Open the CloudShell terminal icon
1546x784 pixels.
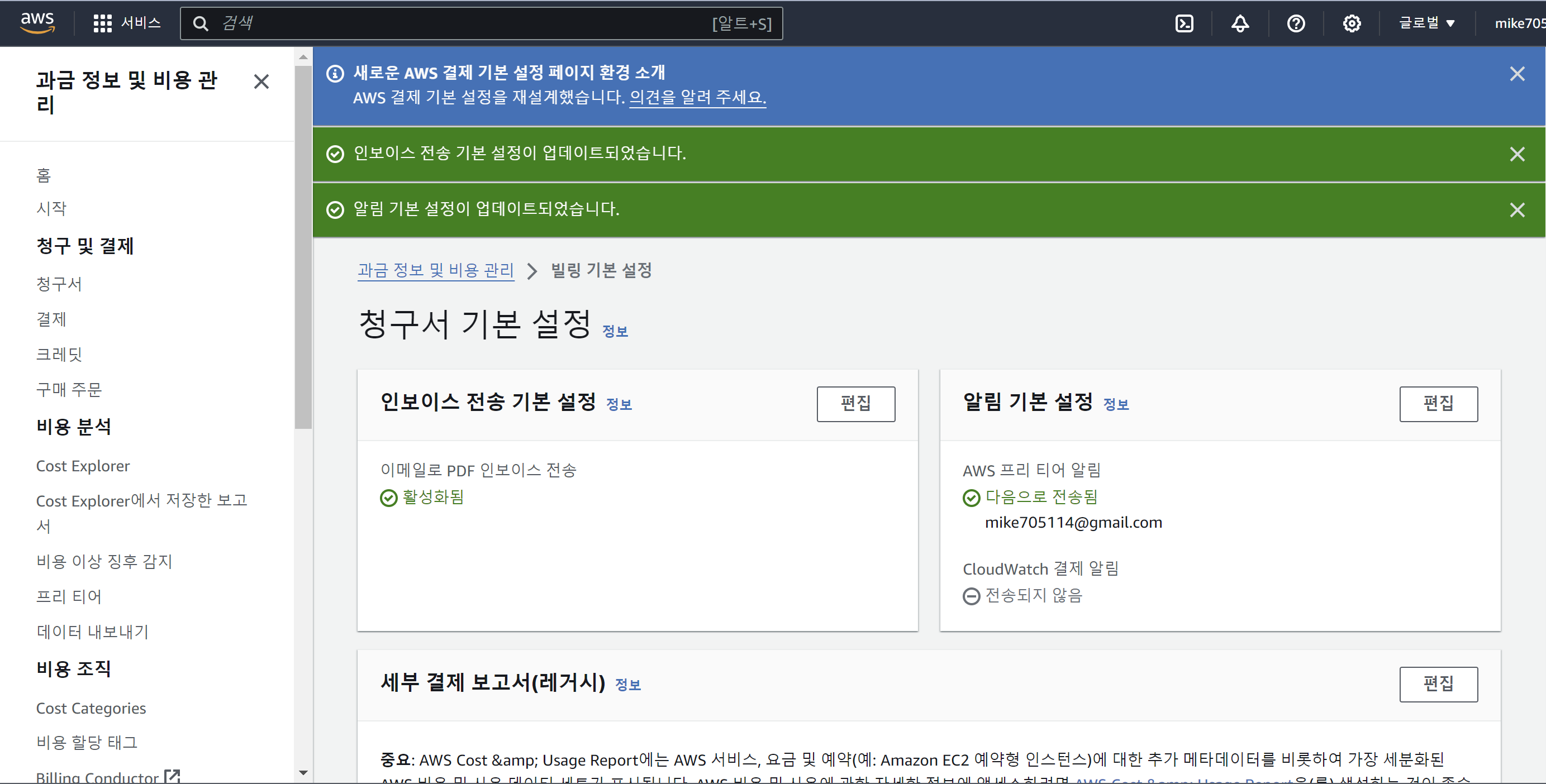[1183, 23]
